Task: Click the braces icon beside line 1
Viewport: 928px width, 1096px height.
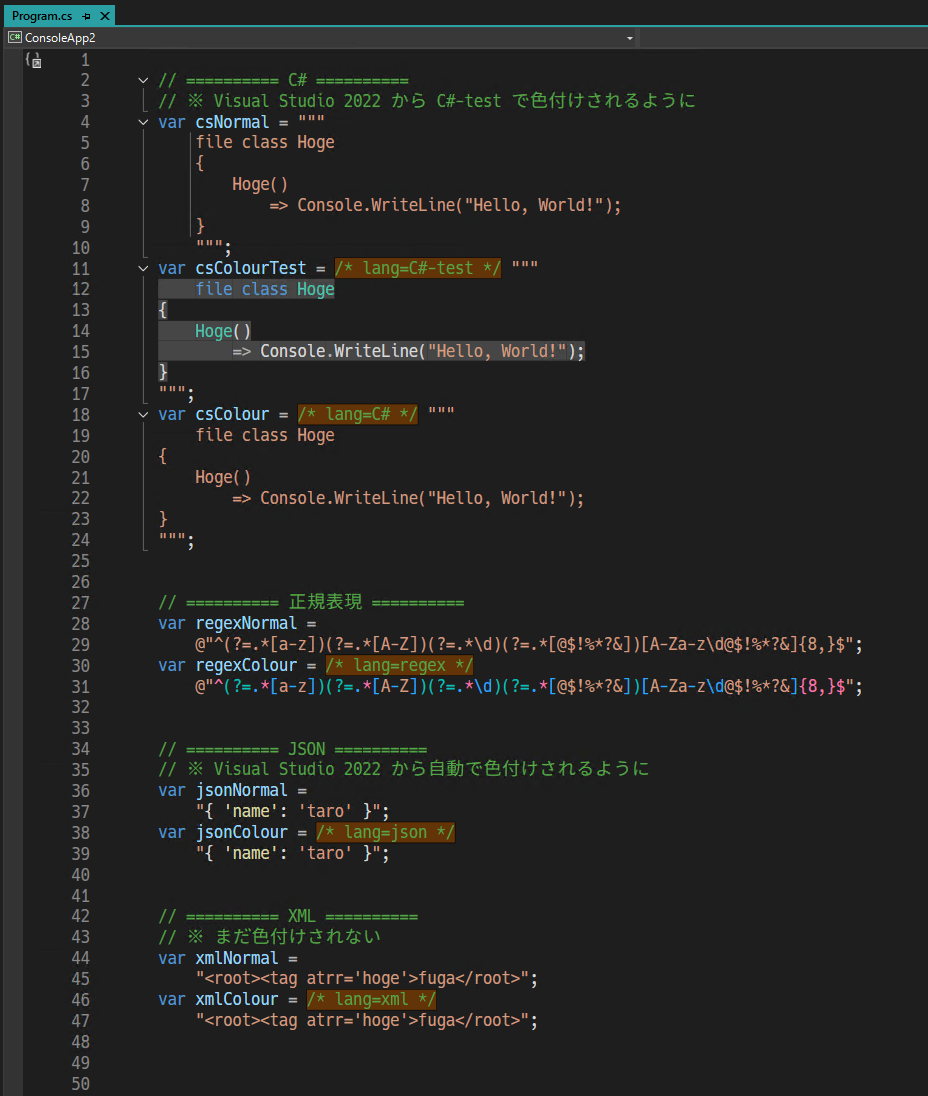Action: click(x=33, y=60)
